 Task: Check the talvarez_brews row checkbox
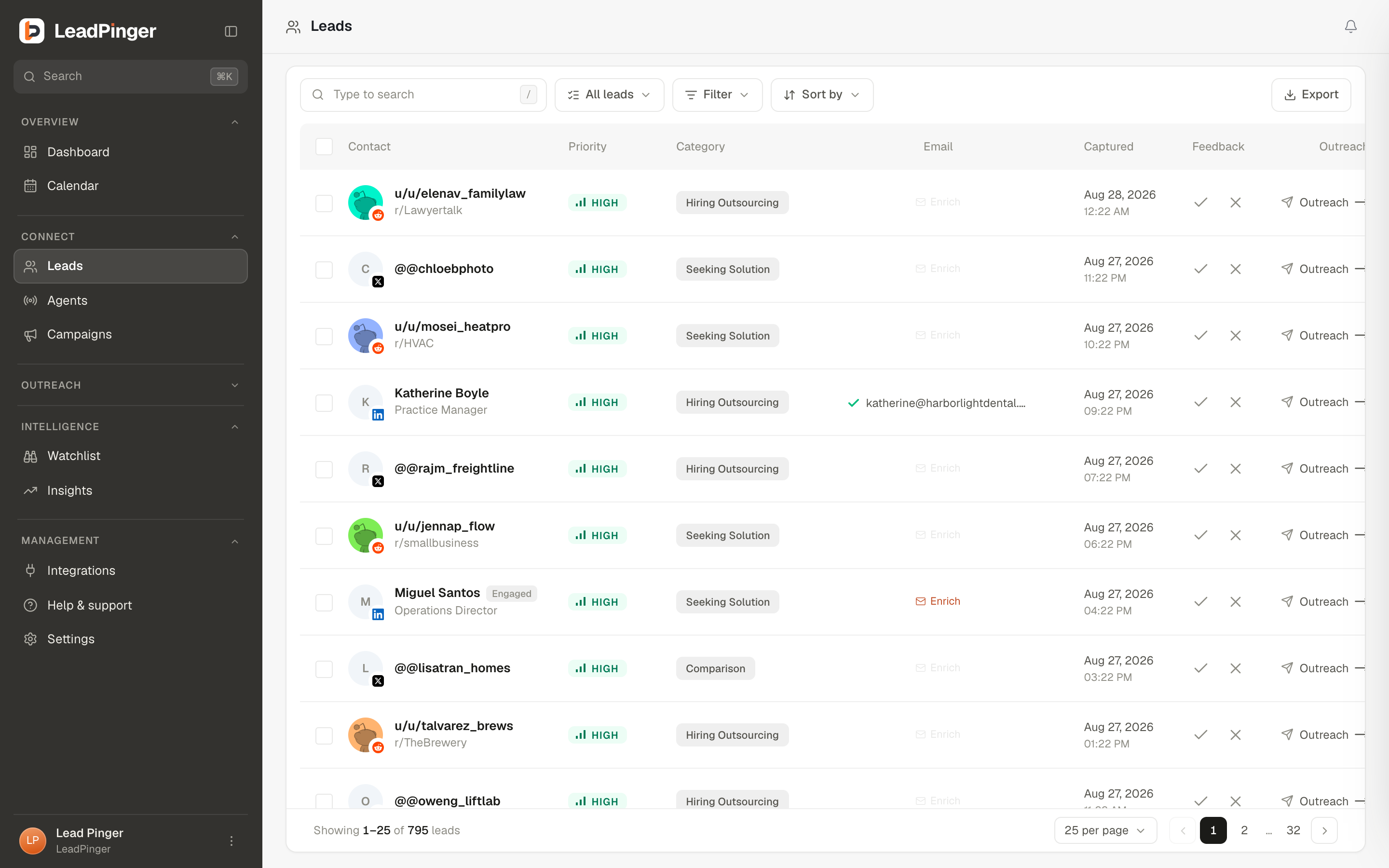pyautogui.click(x=324, y=736)
